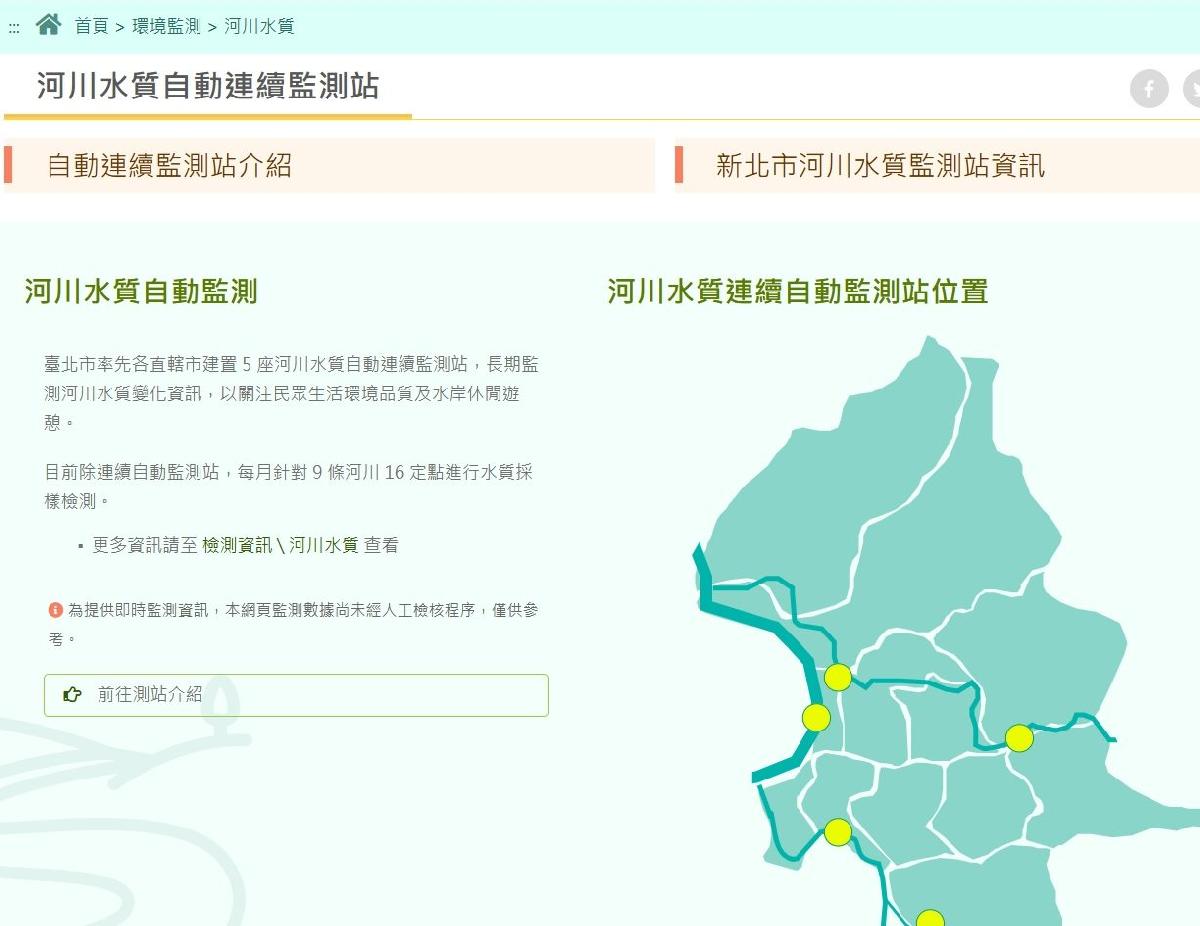Click the orange info icon beside the disclaimer
Image resolution: width=1200 pixels, height=926 pixels.
[55, 609]
